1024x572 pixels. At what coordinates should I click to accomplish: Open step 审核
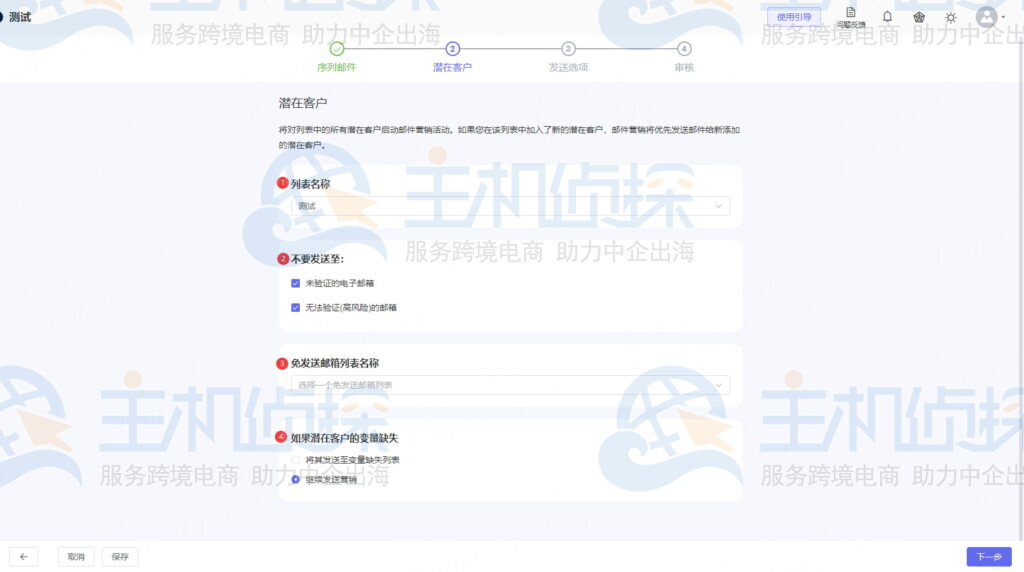[x=684, y=56]
